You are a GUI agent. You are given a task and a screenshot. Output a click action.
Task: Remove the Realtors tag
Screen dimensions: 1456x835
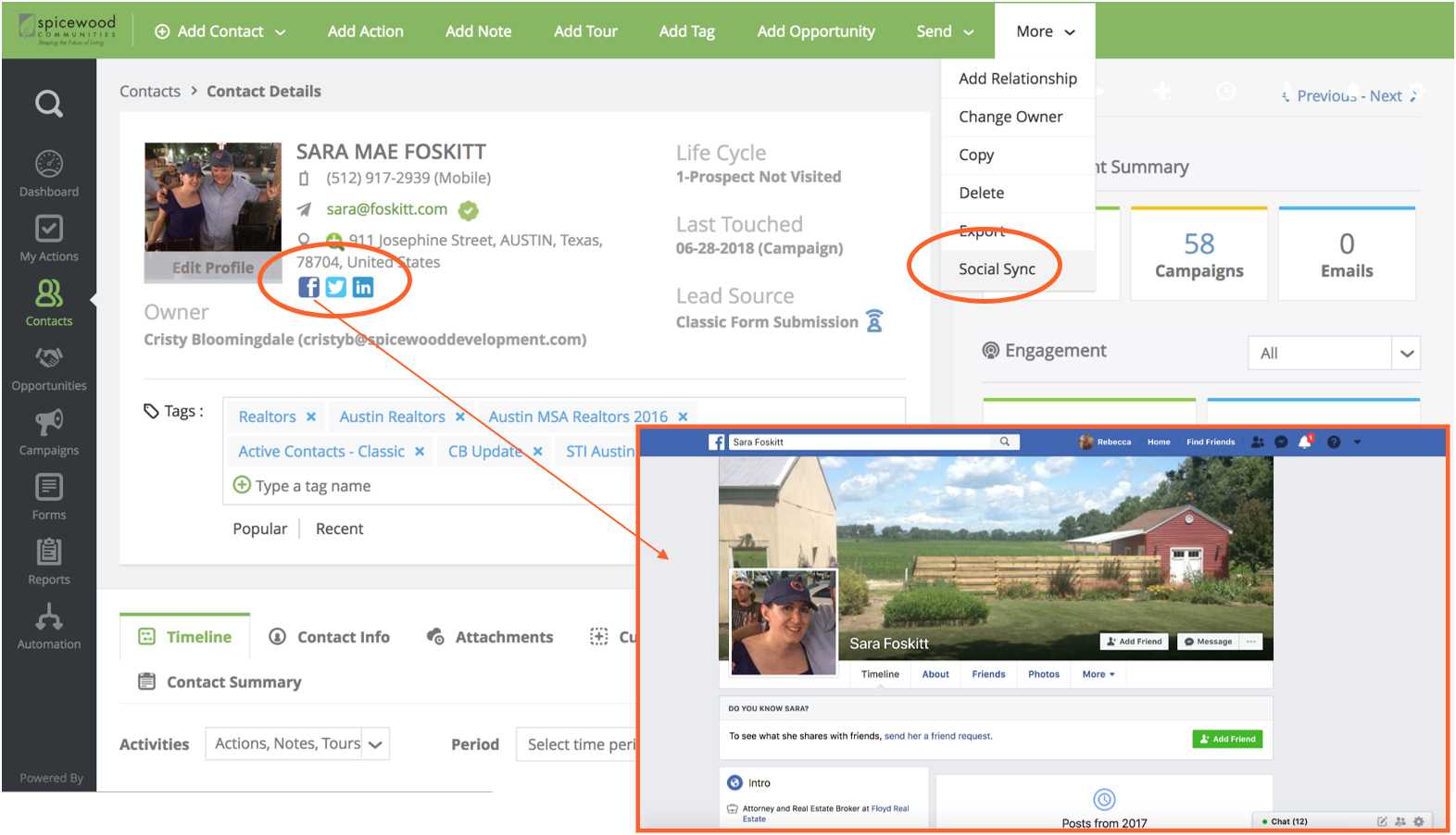pos(311,417)
